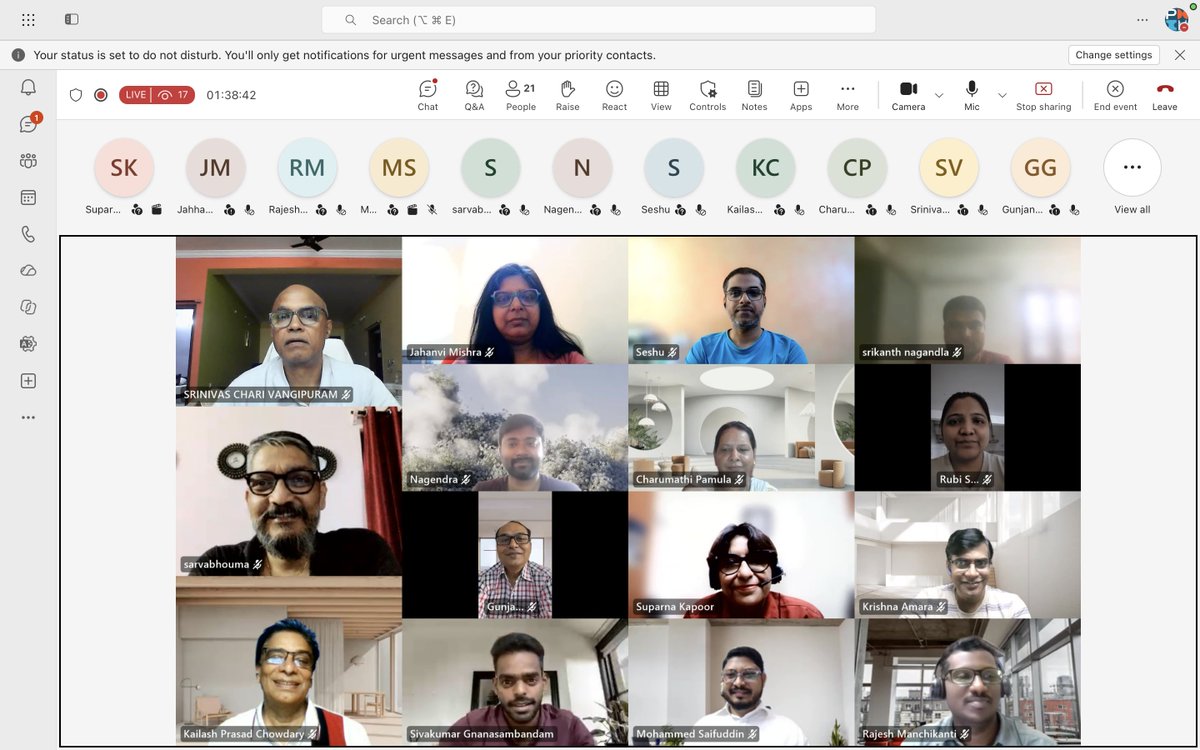Select the CP Charumathi participant avatar
1200x750 pixels.
(x=857, y=168)
